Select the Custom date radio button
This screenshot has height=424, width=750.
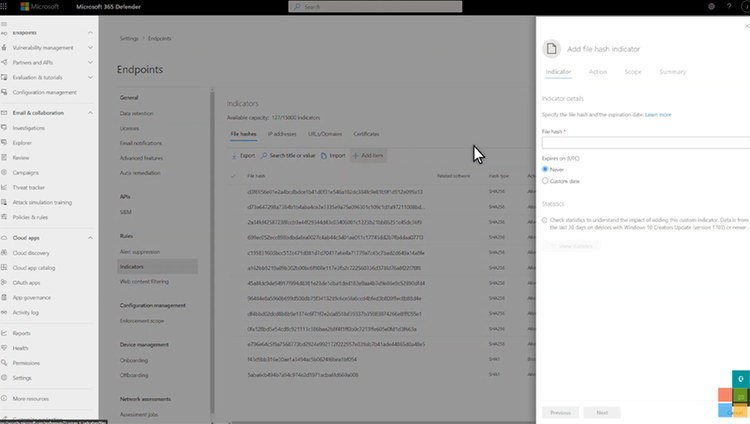tap(545, 181)
